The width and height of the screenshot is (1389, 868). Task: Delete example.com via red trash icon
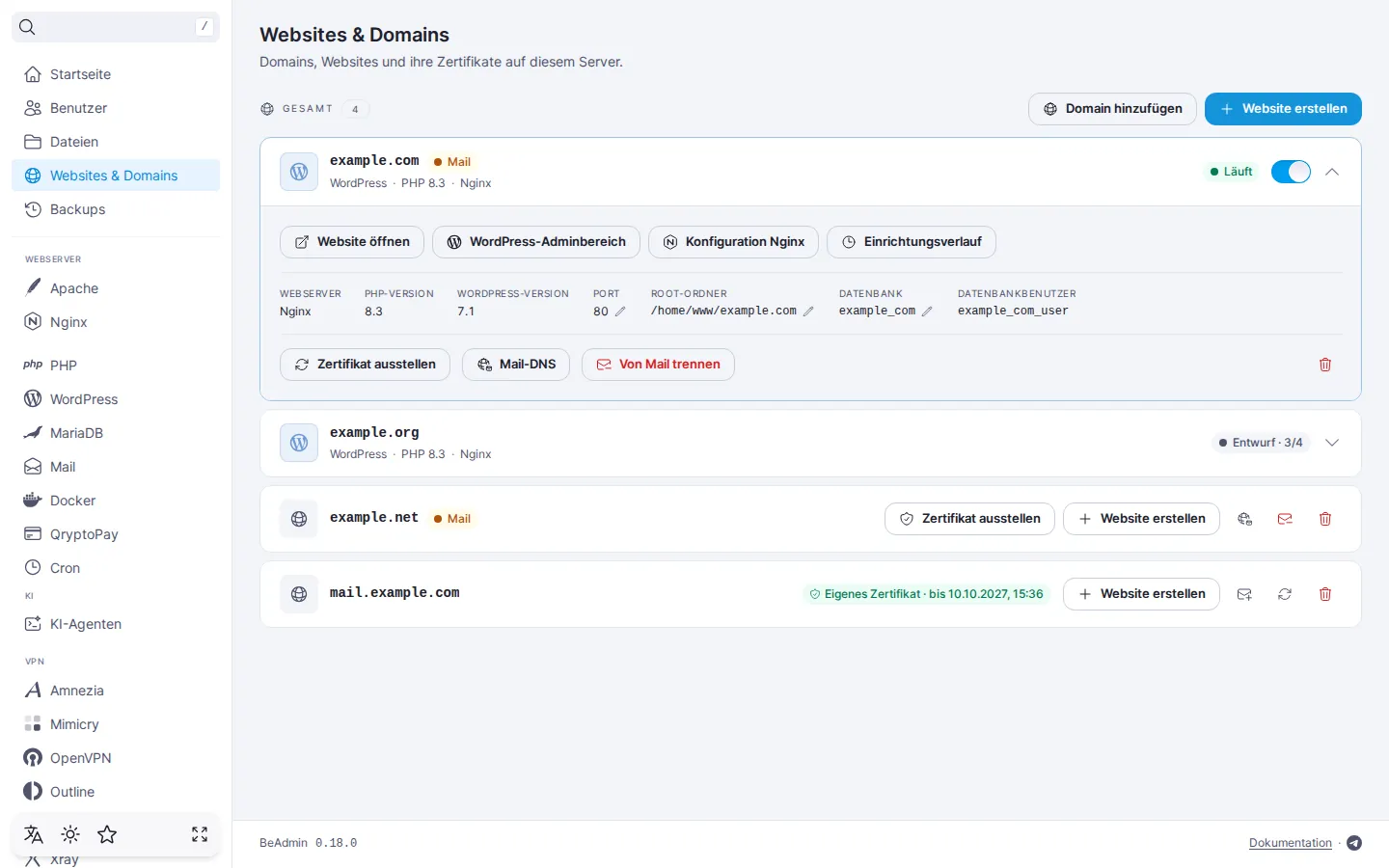click(1325, 365)
